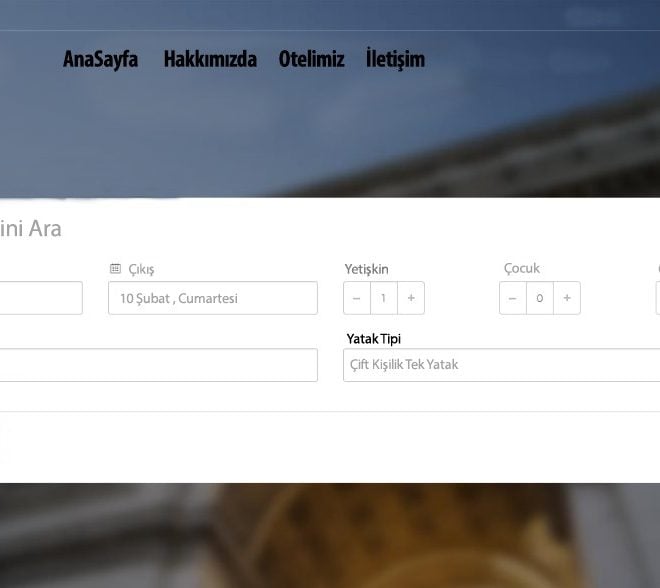Increase Çocuk count with plus button
The width and height of the screenshot is (660, 588).
point(567,298)
